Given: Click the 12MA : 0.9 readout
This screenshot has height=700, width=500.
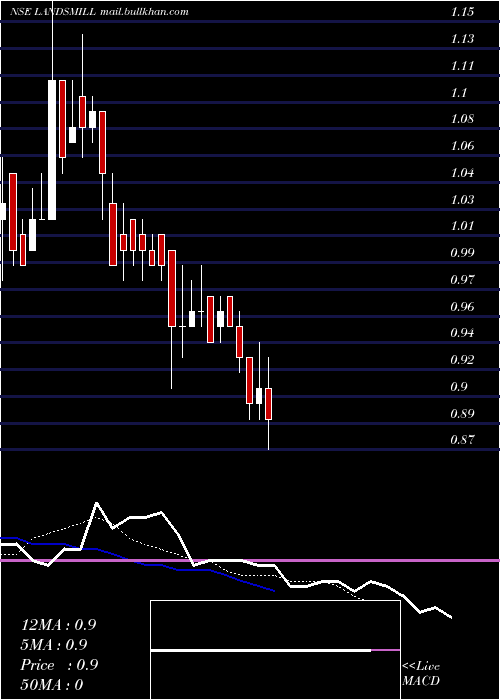Looking at the screenshot, I should [58, 625].
